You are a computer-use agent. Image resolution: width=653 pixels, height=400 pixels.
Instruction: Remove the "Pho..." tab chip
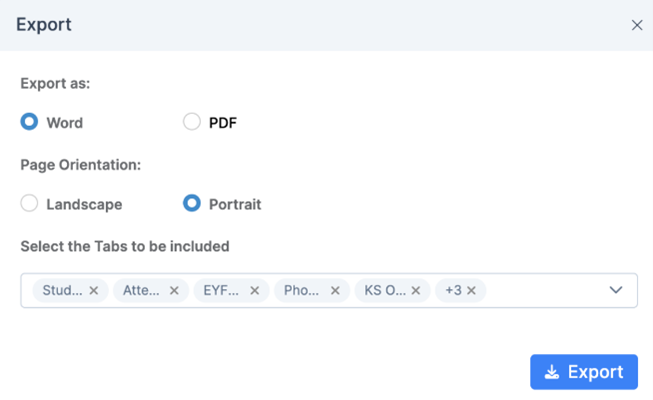pyautogui.click(x=335, y=291)
